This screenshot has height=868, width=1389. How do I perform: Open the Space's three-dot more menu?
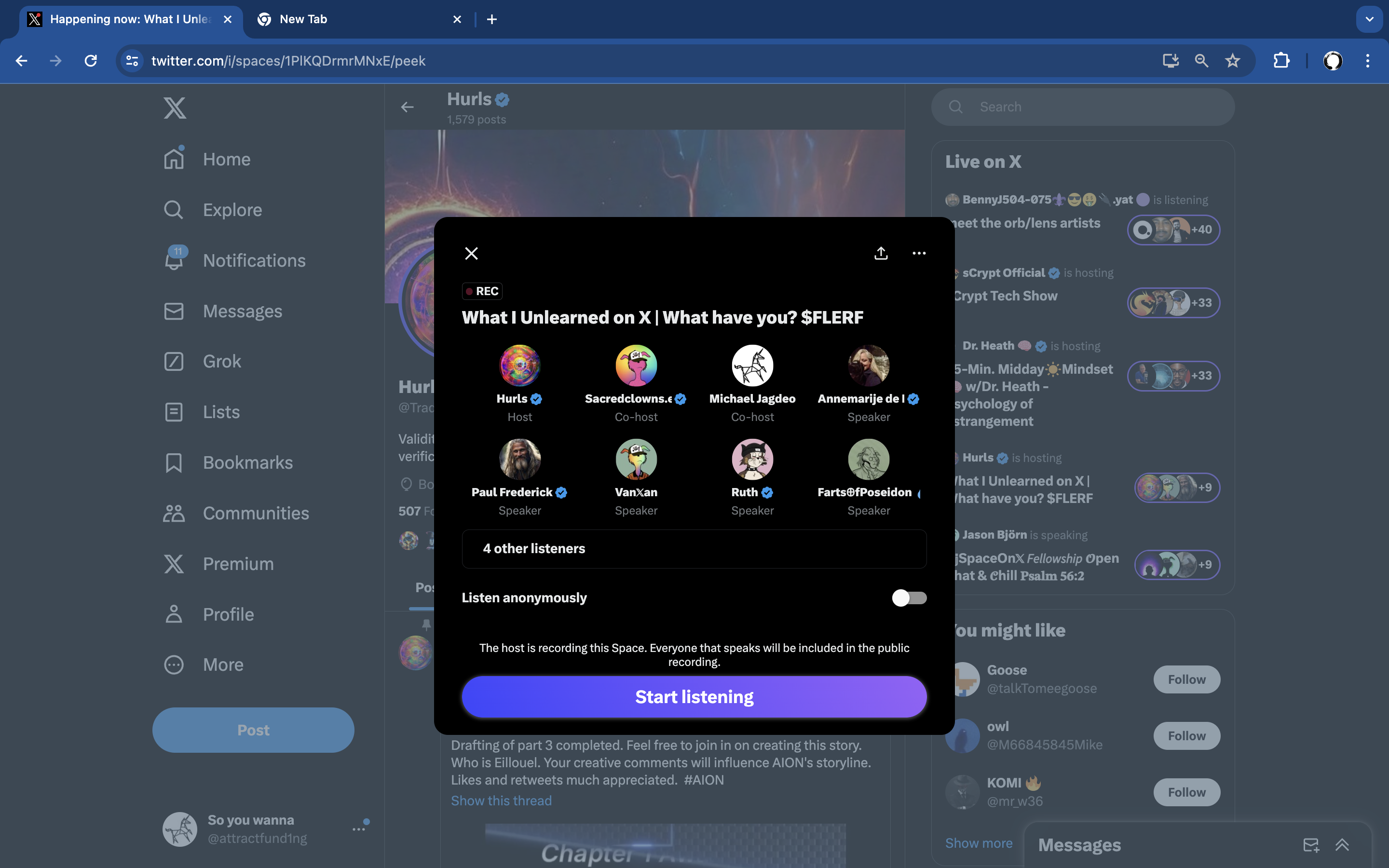pyautogui.click(x=919, y=253)
